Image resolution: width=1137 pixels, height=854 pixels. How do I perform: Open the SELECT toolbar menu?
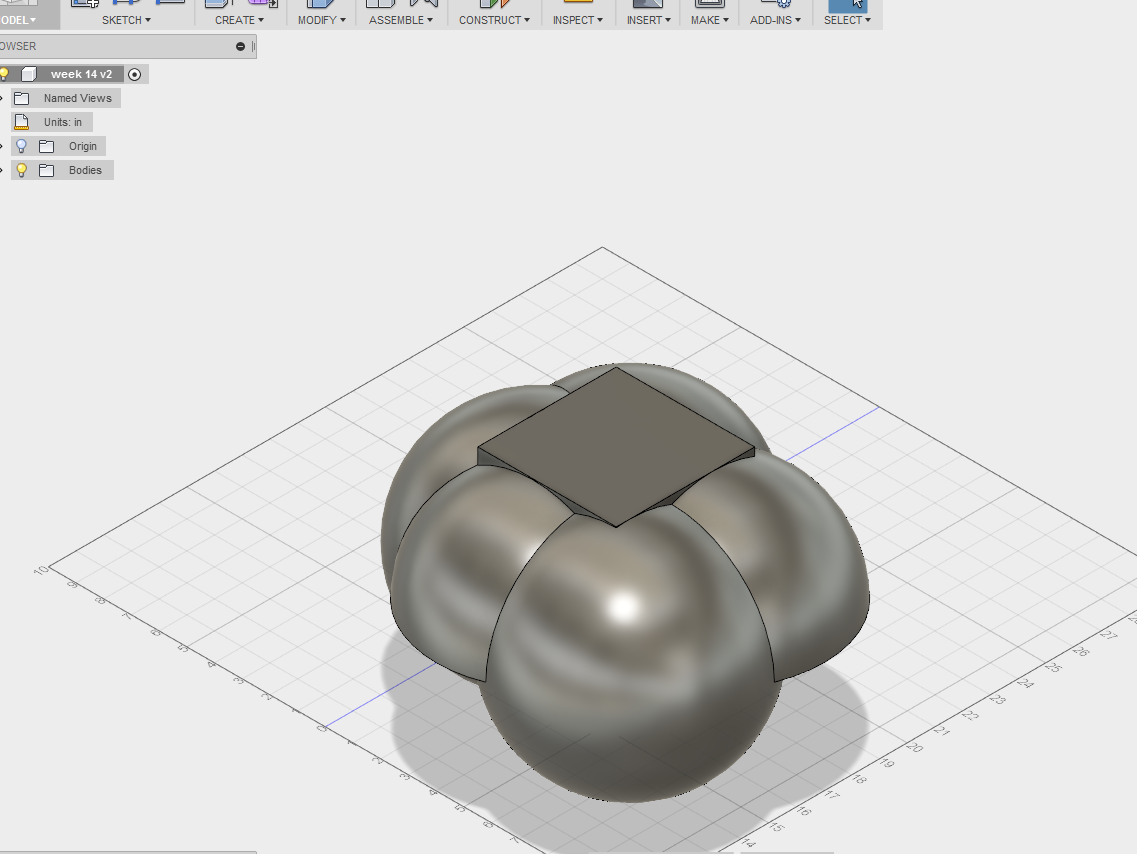847,20
